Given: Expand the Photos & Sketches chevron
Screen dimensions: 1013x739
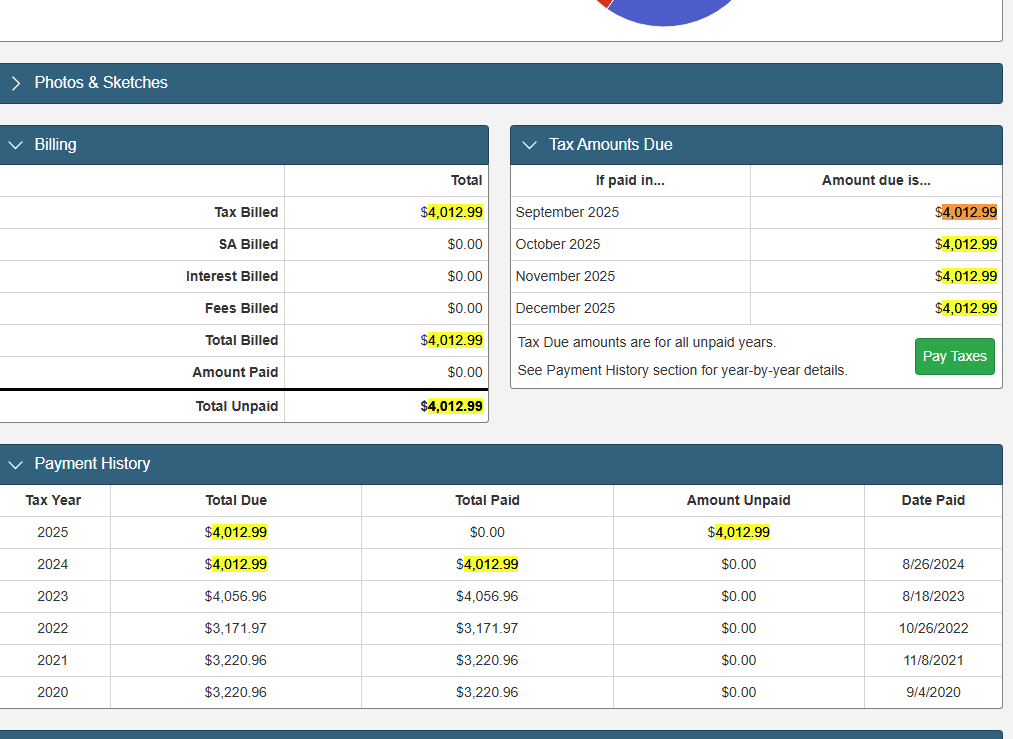Looking at the screenshot, I should point(15,83).
